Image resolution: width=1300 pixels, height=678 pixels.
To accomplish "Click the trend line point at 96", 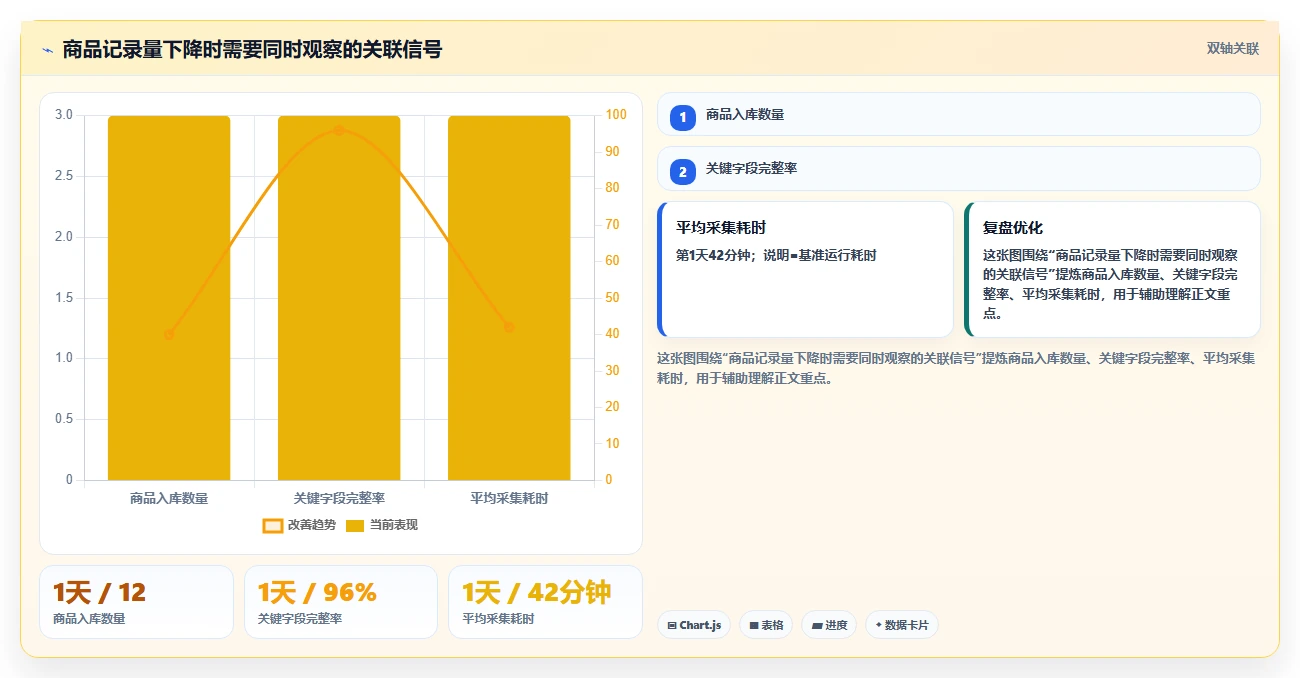I will pos(339,130).
